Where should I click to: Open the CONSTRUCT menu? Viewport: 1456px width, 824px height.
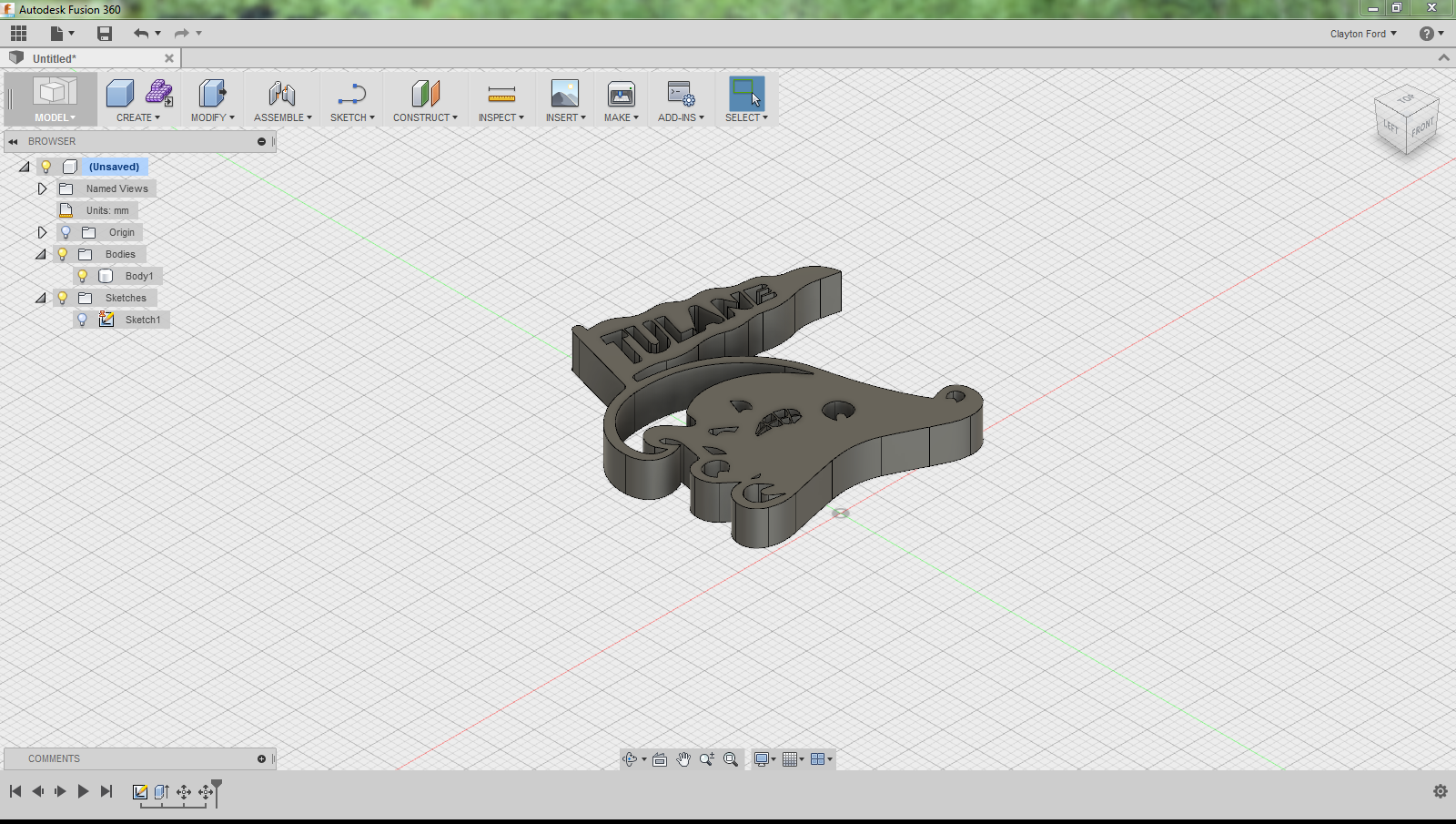(x=425, y=117)
